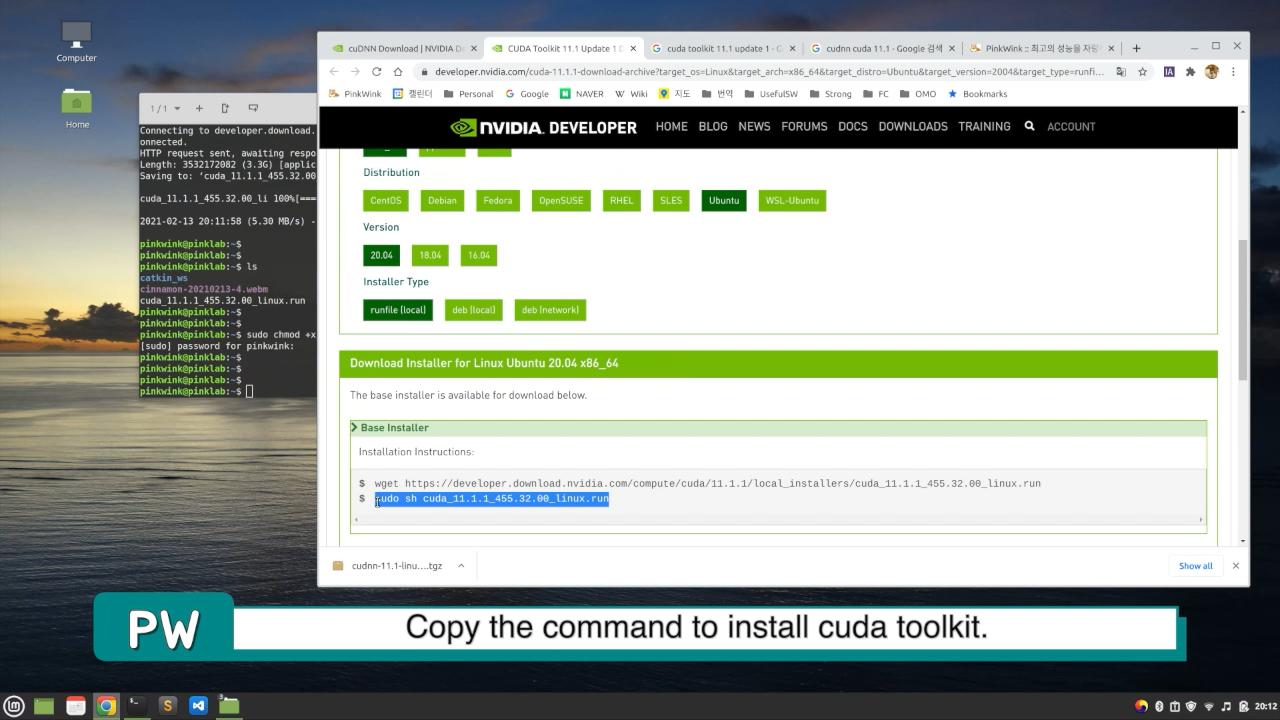Image resolution: width=1280 pixels, height=720 pixels.
Task: Choose deb (local) installer type
Action: (474, 310)
